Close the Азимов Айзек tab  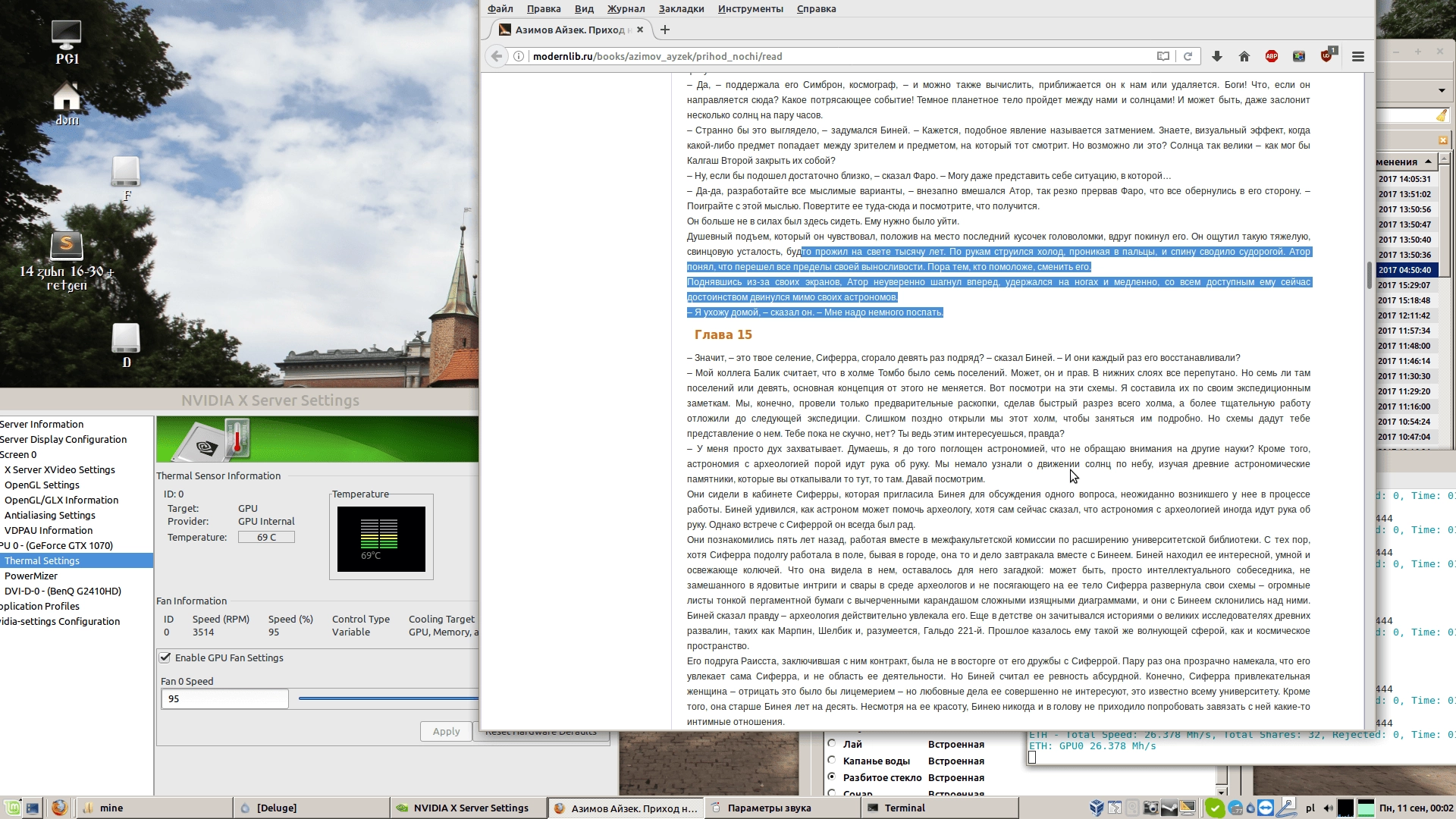[x=640, y=30]
